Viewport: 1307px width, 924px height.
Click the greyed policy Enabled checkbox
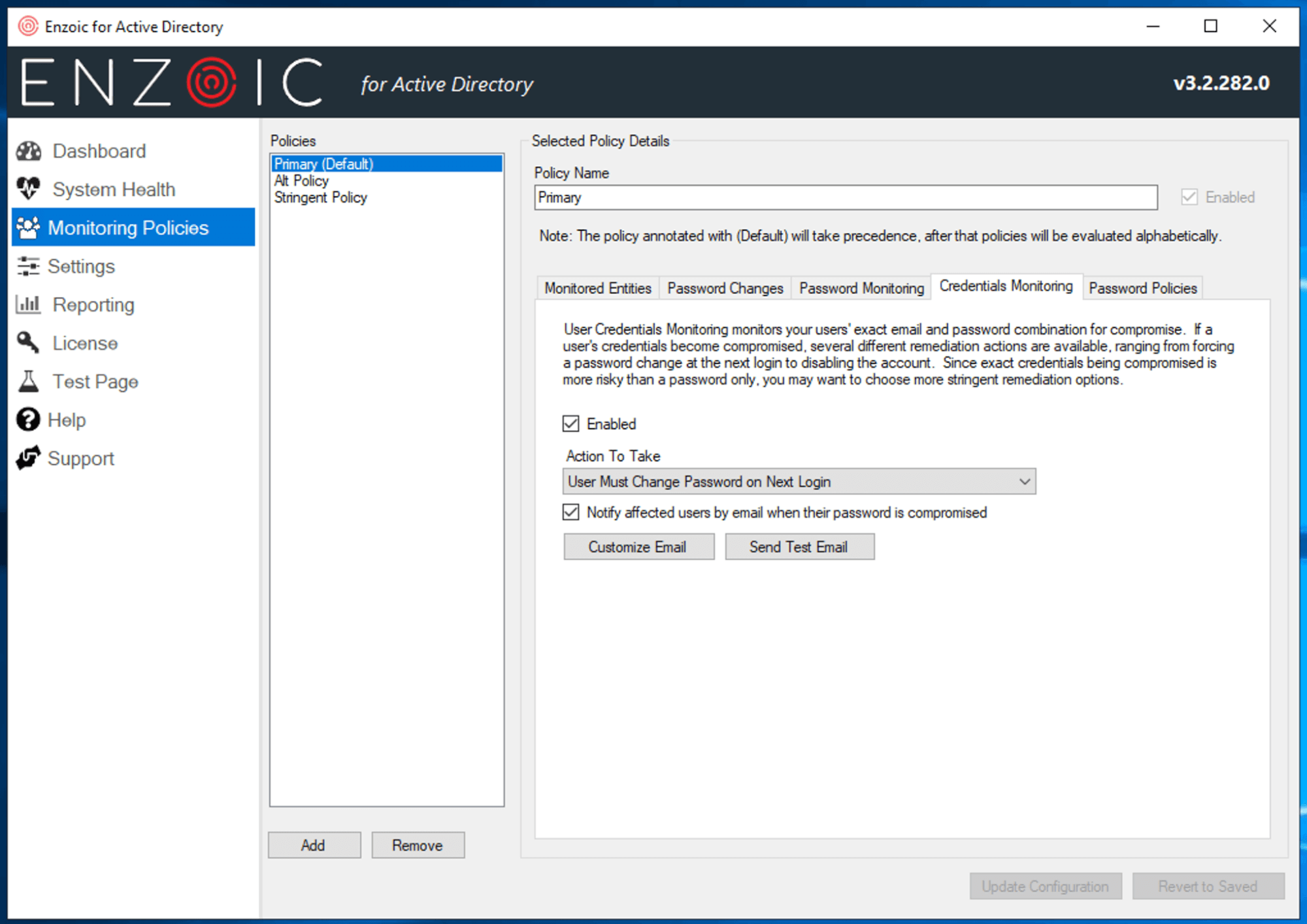1189,197
